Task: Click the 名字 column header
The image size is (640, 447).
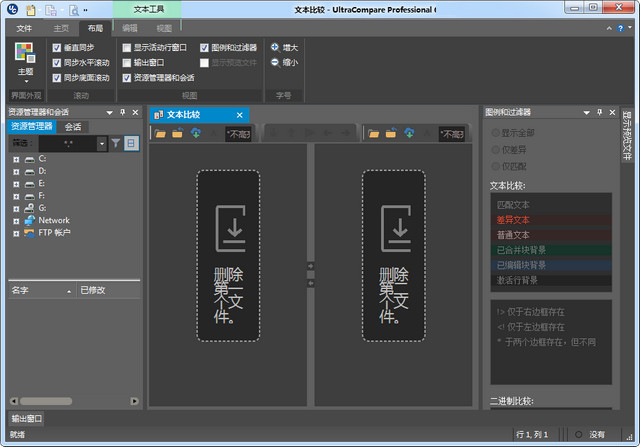Action: click(x=20, y=290)
